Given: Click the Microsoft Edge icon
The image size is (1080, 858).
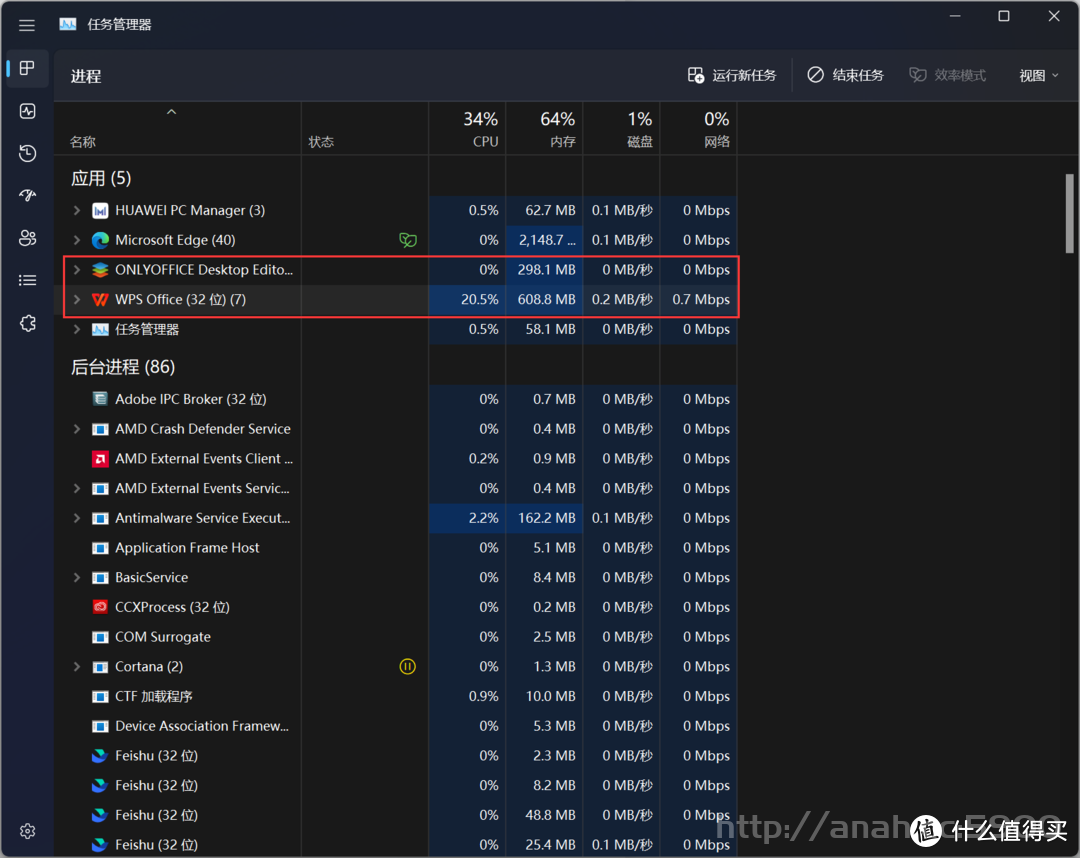Looking at the screenshot, I should pyautogui.click(x=100, y=240).
